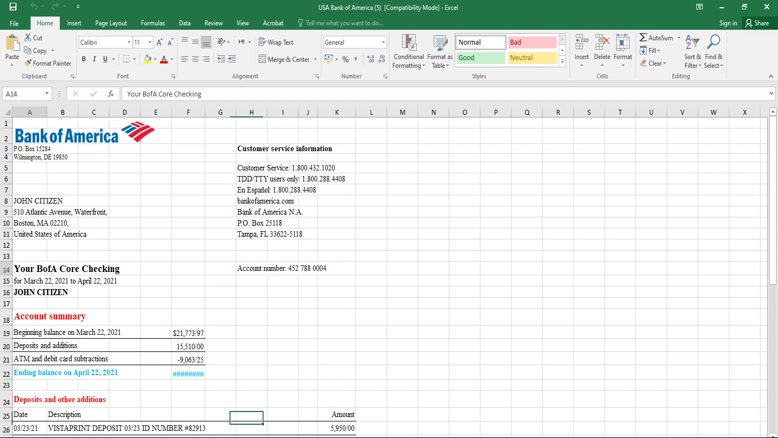Apply the Bad cell style

(532, 42)
